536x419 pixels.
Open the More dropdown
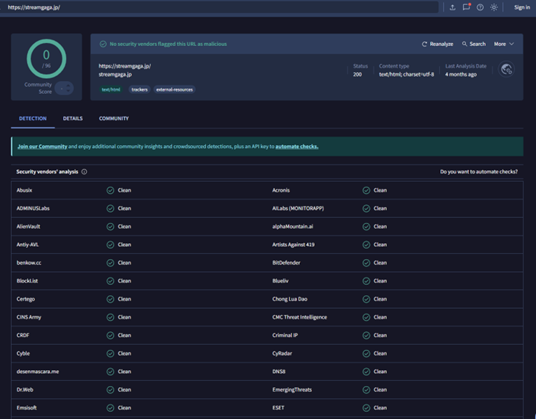click(504, 44)
